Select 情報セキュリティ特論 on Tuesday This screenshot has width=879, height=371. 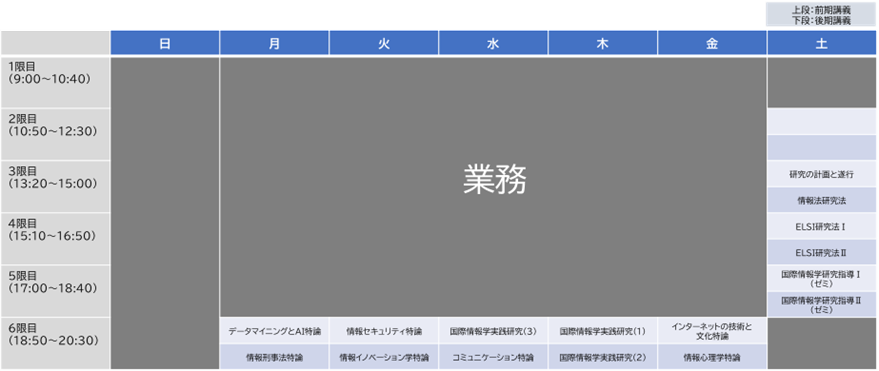point(384,331)
